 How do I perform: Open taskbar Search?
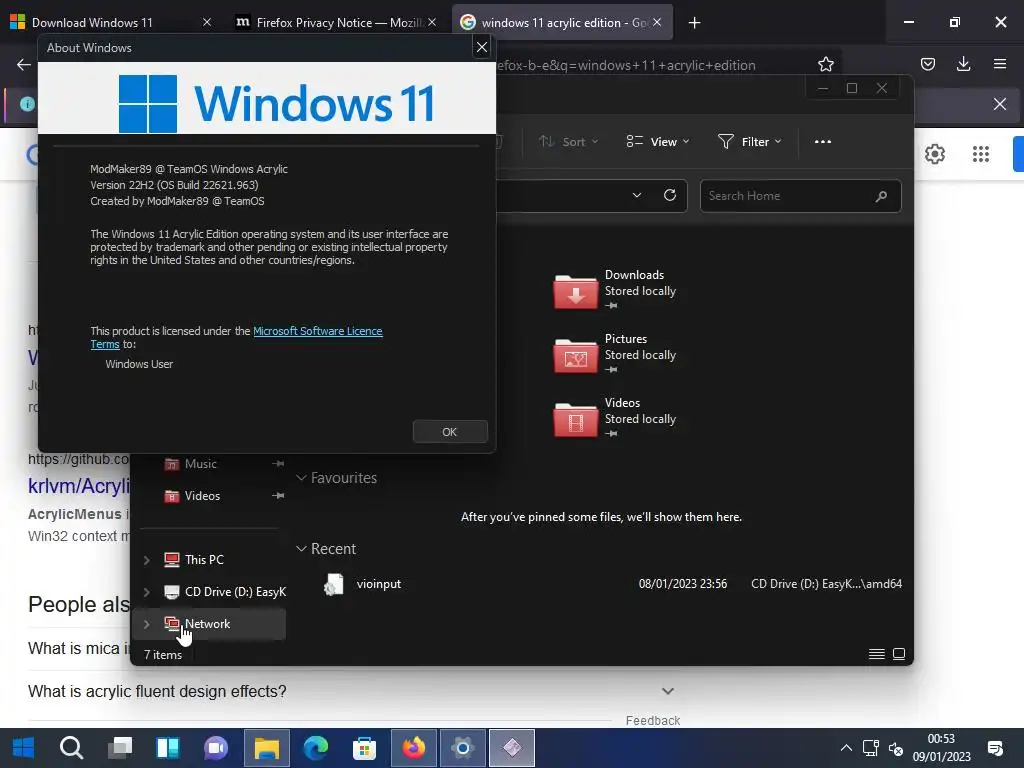pos(72,748)
